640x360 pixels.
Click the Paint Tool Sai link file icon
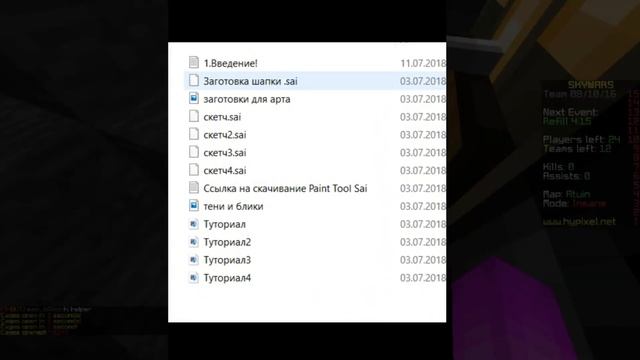coord(194,188)
